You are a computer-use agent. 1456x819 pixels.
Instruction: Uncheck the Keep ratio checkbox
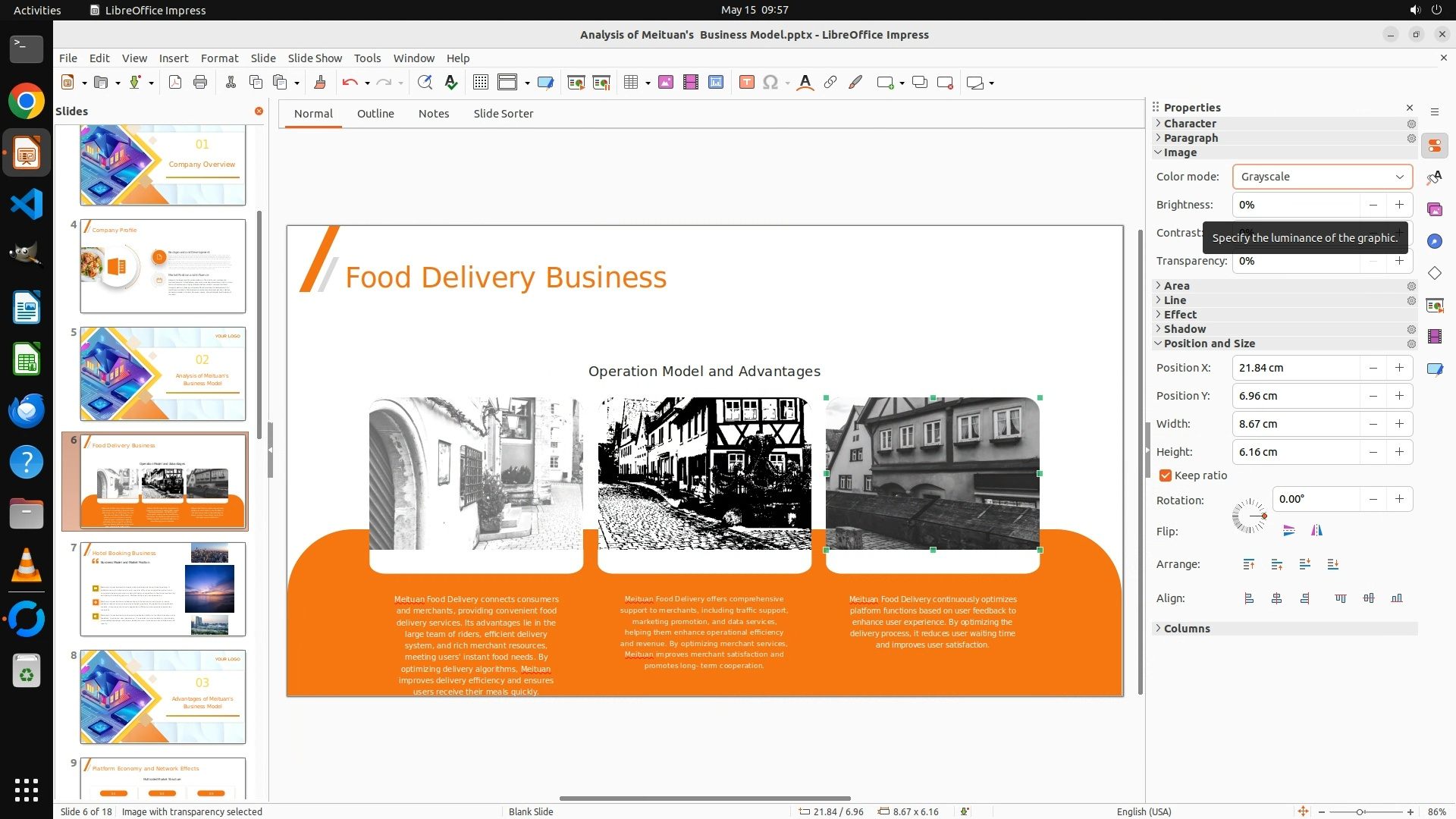[x=1166, y=475]
